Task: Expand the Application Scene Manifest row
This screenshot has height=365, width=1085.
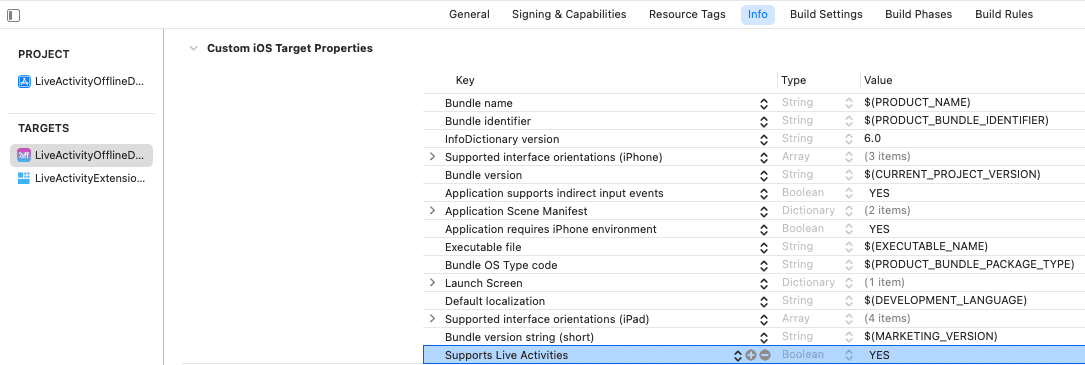Action: click(x=432, y=211)
